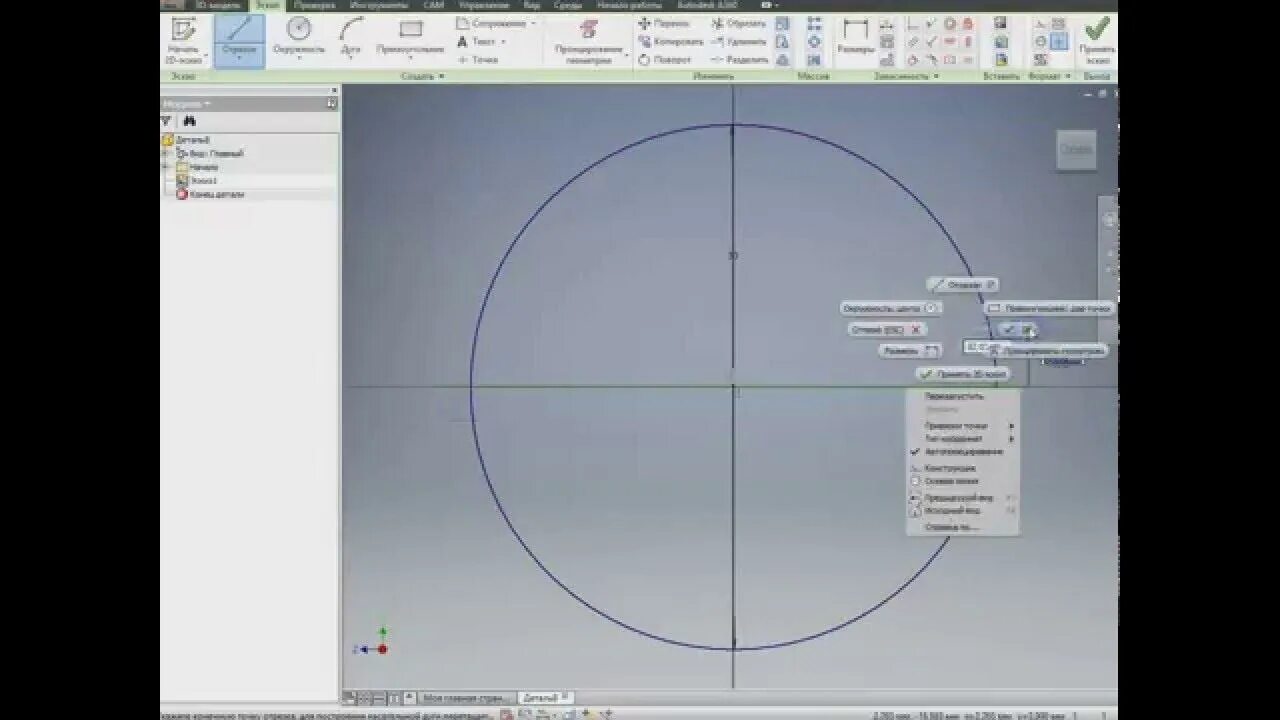The height and width of the screenshot is (720, 1280).
Task: Click the browser filter funnel icon
Action: [x=166, y=121]
